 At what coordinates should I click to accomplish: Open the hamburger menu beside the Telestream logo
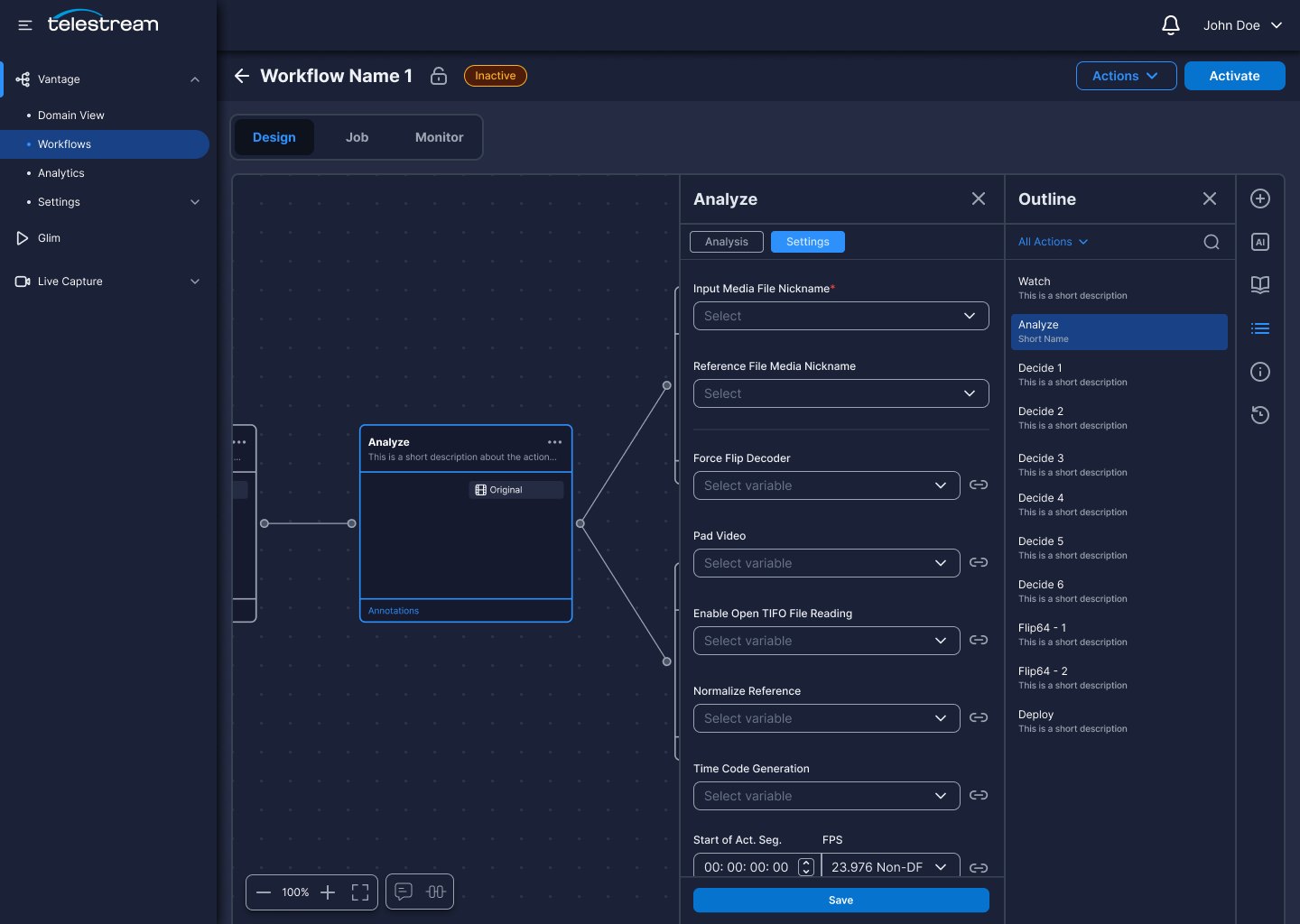25,25
